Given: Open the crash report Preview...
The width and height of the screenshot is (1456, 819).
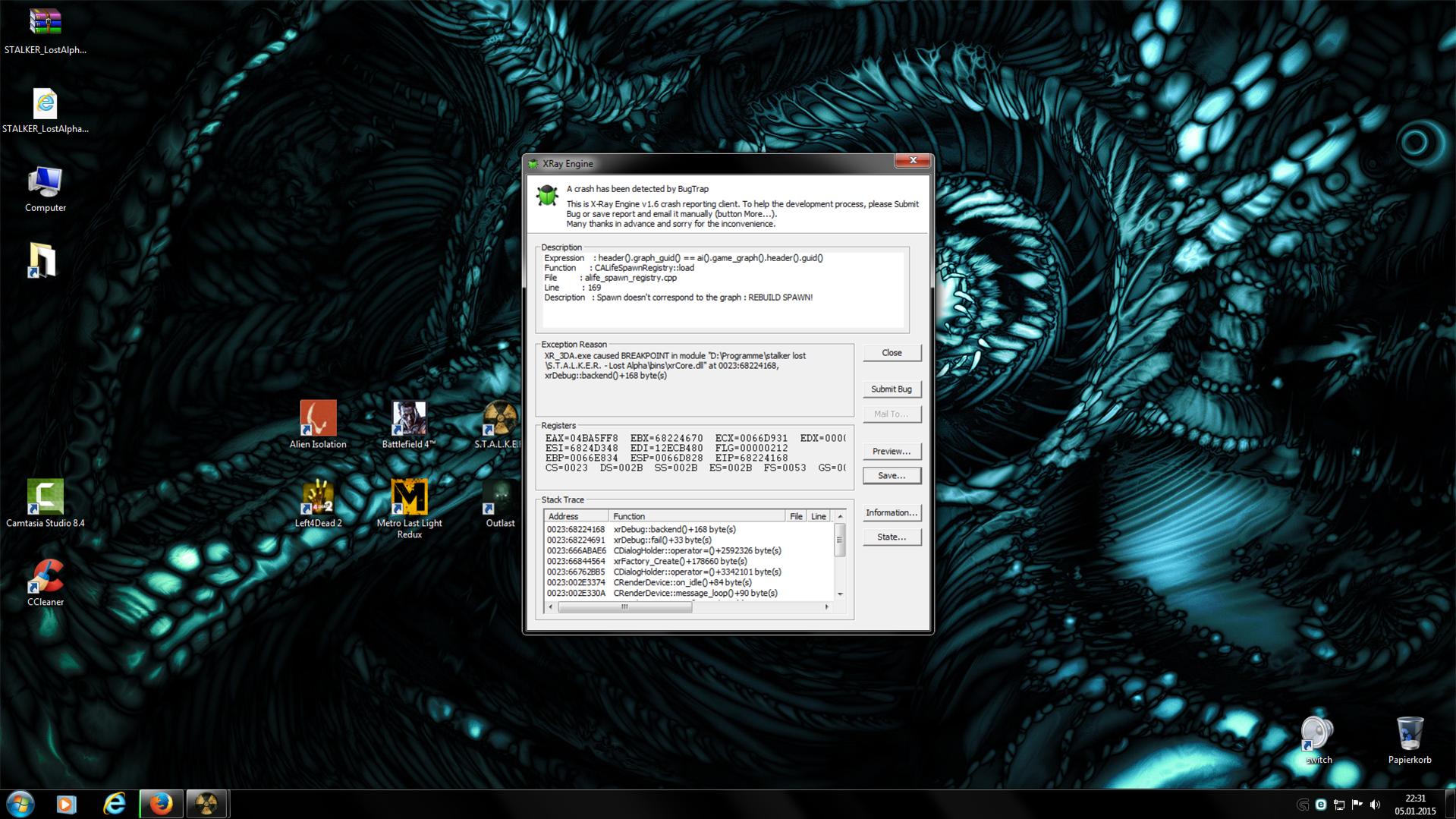Looking at the screenshot, I should point(892,452).
